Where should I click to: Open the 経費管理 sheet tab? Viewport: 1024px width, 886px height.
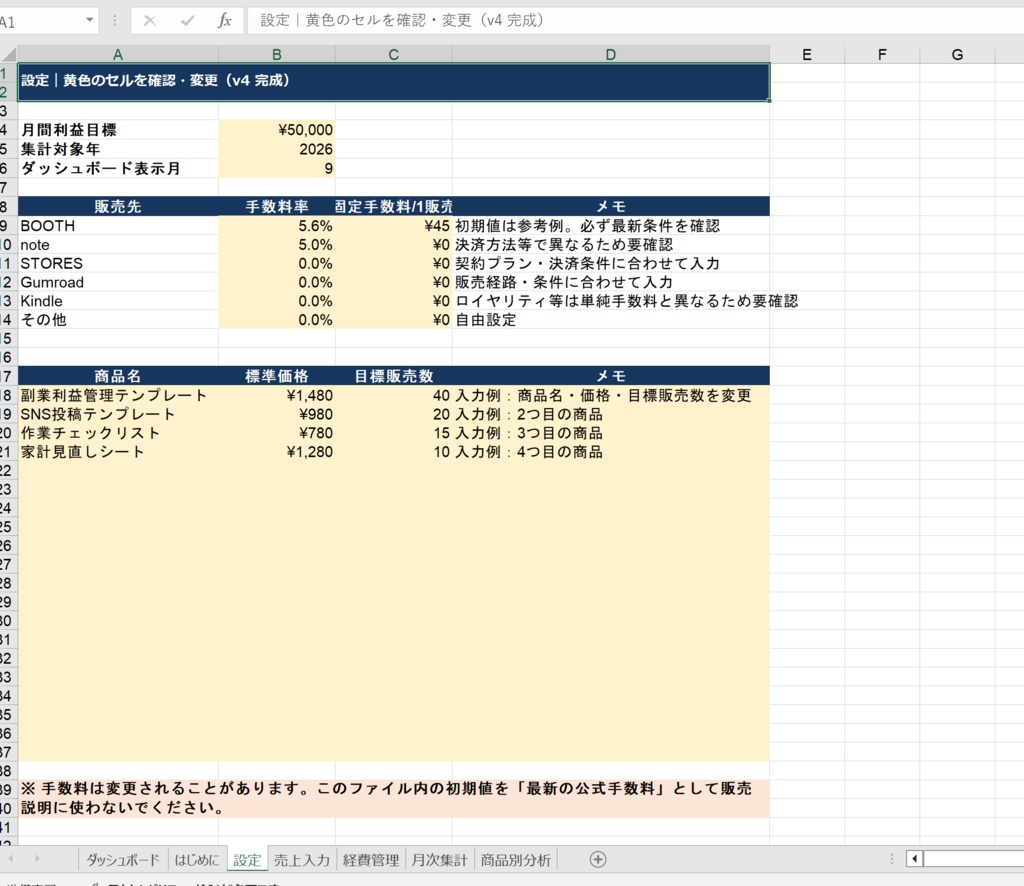pos(371,860)
